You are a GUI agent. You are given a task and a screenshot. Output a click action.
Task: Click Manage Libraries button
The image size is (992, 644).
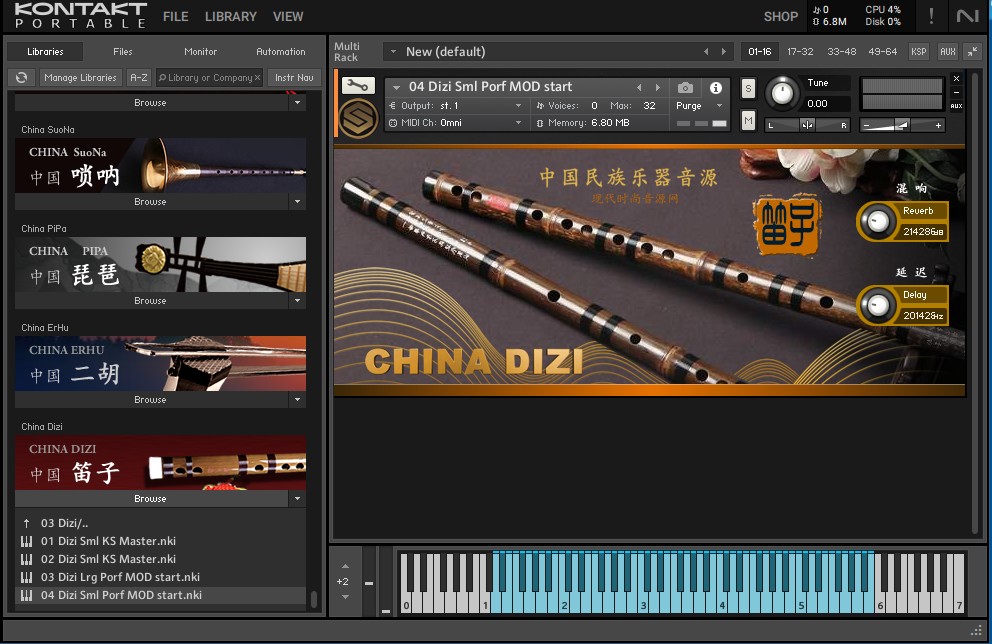(x=80, y=78)
